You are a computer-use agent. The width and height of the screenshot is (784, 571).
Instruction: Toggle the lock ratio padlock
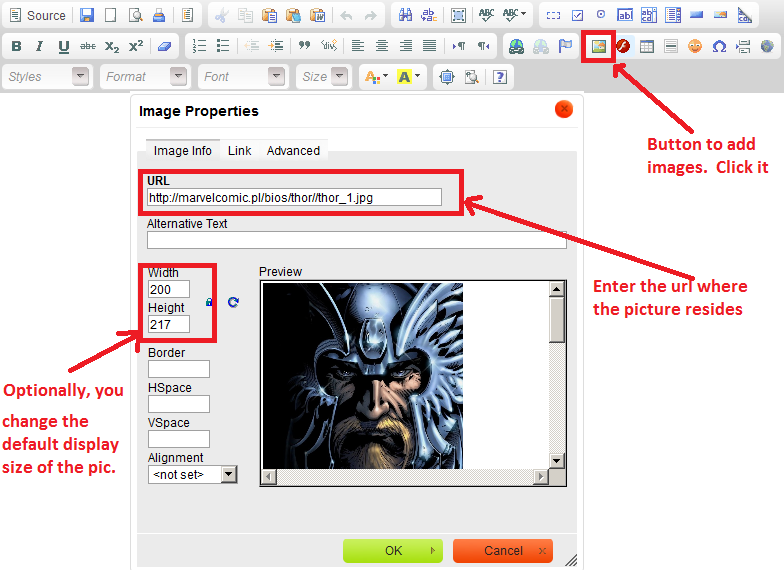[210, 301]
